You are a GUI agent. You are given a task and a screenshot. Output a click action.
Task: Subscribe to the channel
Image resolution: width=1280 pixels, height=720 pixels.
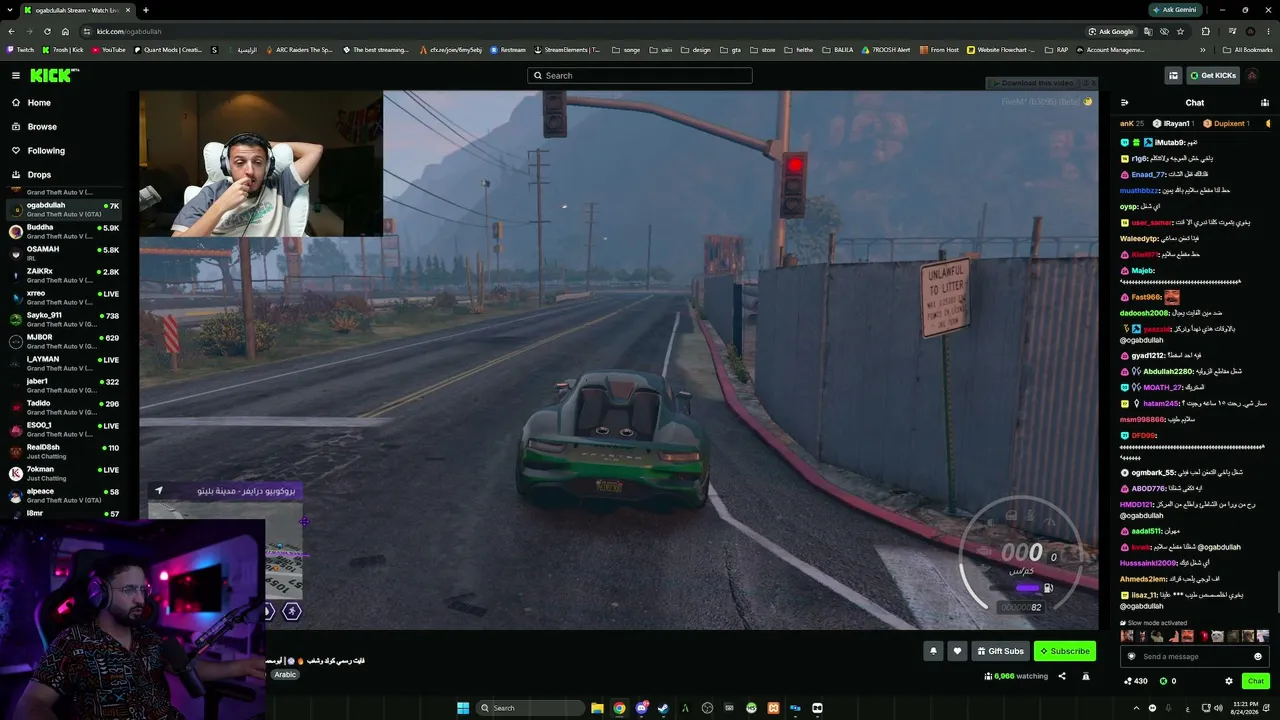point(1065,651)
